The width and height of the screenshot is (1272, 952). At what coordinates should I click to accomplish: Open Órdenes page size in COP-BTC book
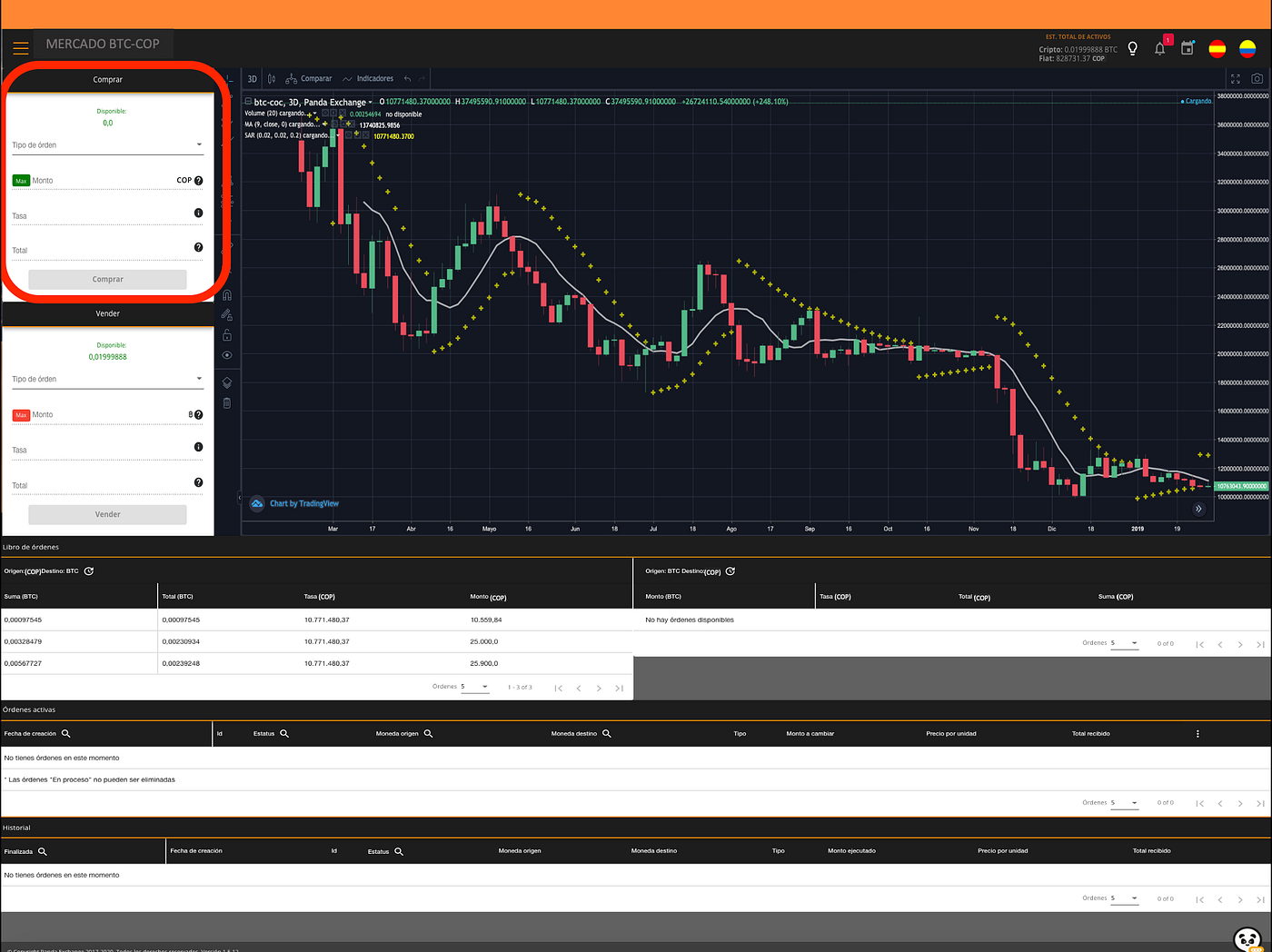point(474,687)
